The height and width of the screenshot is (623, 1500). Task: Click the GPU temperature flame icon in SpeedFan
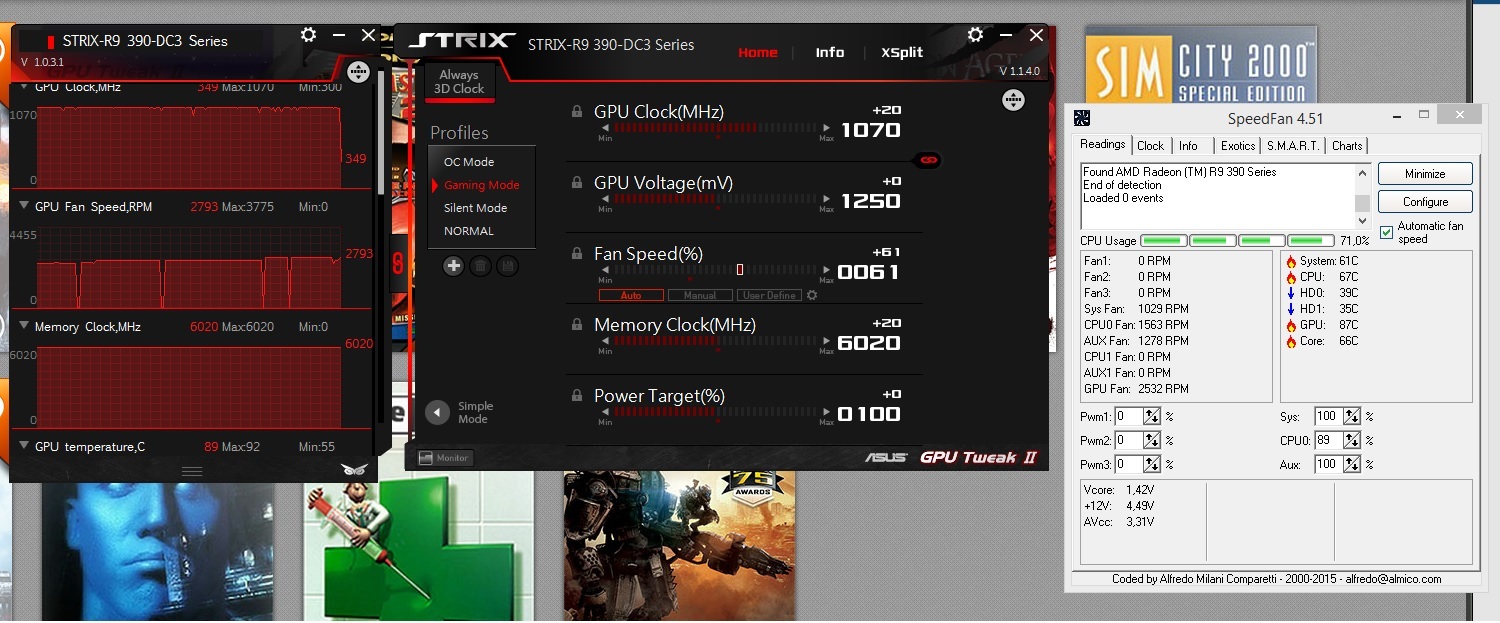[1291, 325]
